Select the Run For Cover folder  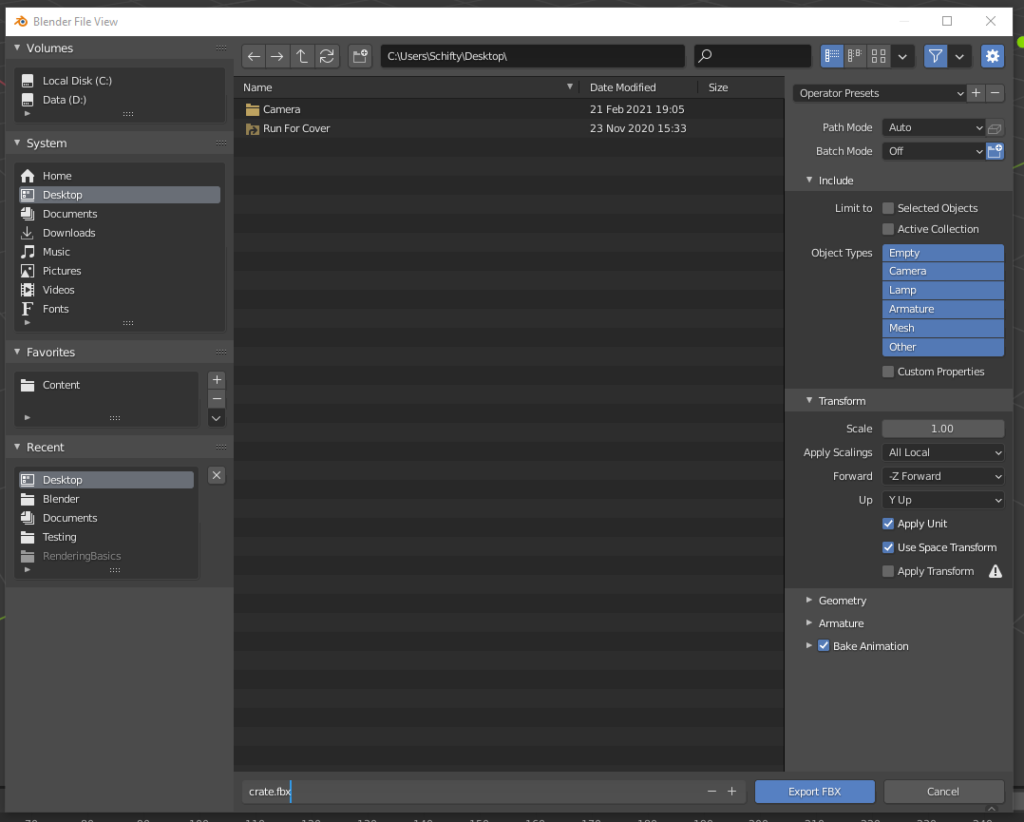pos(509,129)
